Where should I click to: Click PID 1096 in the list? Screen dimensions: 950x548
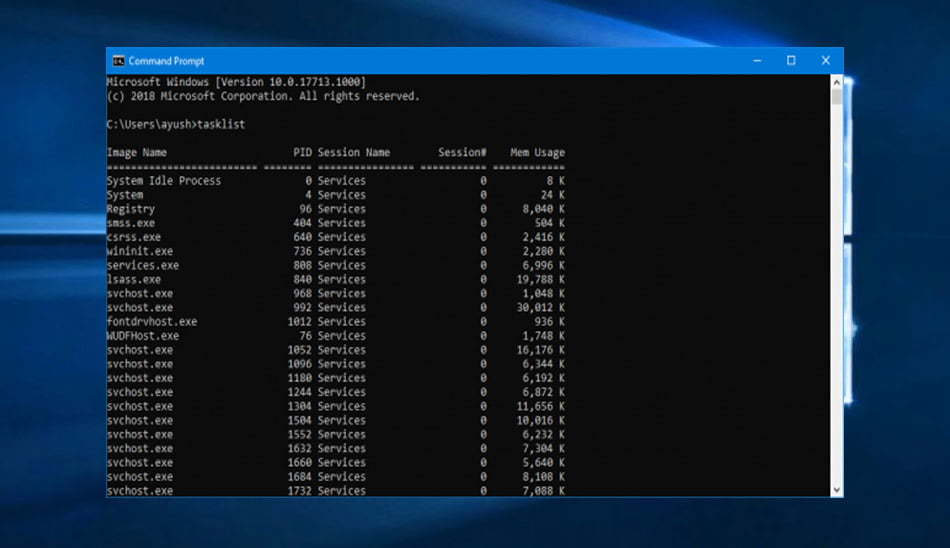point(299,364)
